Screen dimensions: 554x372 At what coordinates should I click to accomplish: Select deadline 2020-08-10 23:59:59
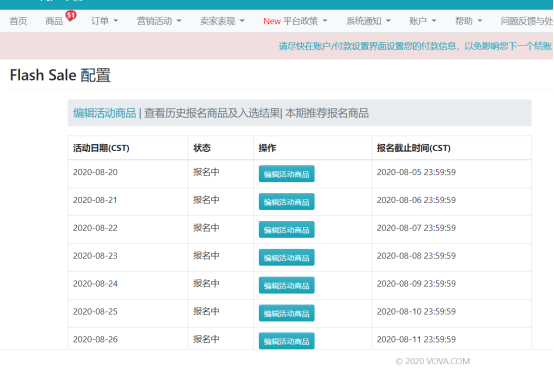[x=416, y=312]
